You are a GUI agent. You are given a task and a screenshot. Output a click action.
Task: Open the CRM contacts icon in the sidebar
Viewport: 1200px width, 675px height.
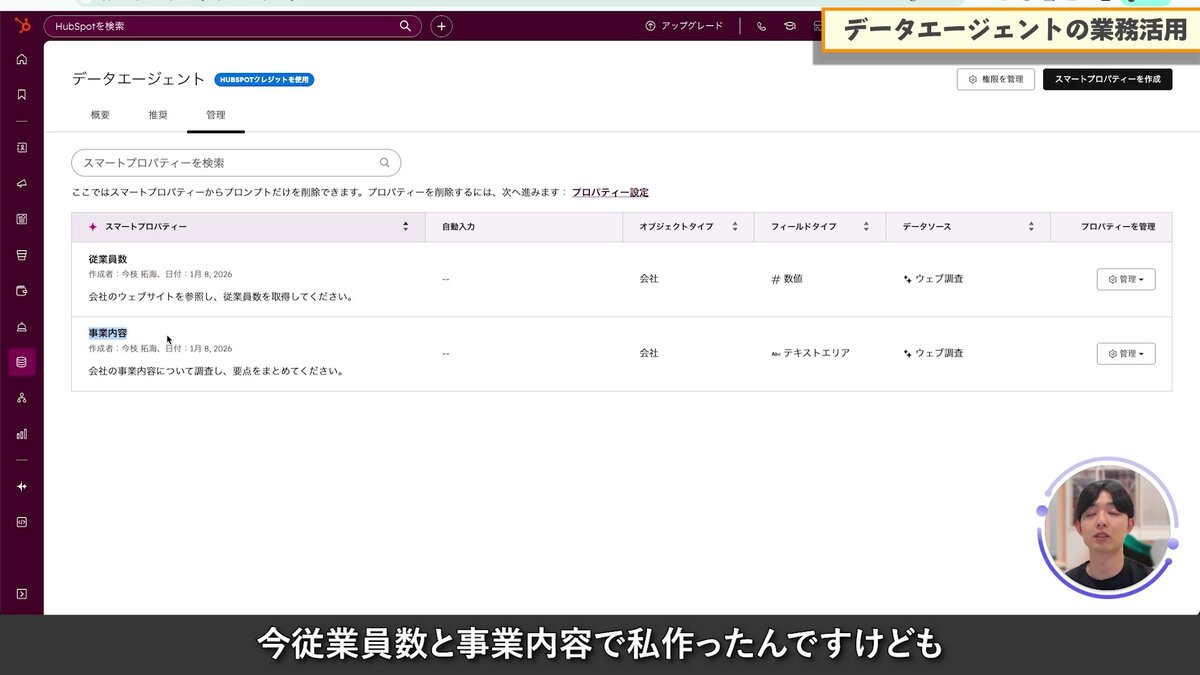[x=22, y=148]
